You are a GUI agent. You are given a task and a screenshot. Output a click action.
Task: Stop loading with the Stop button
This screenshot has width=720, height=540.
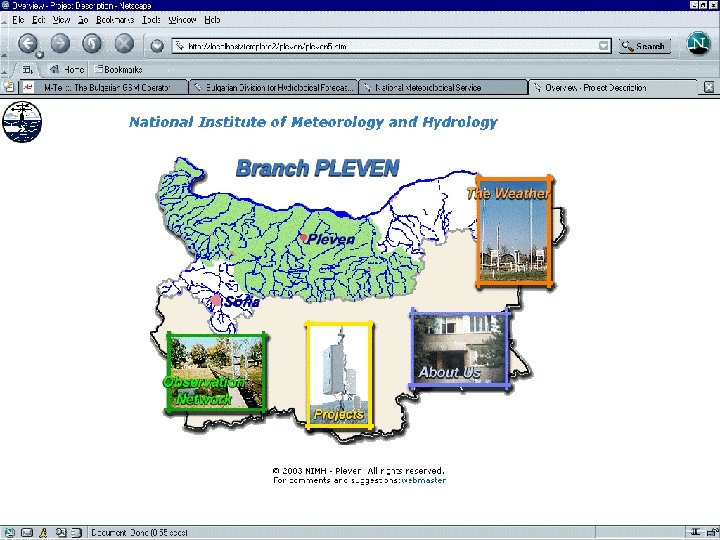[x=124, y=44]
